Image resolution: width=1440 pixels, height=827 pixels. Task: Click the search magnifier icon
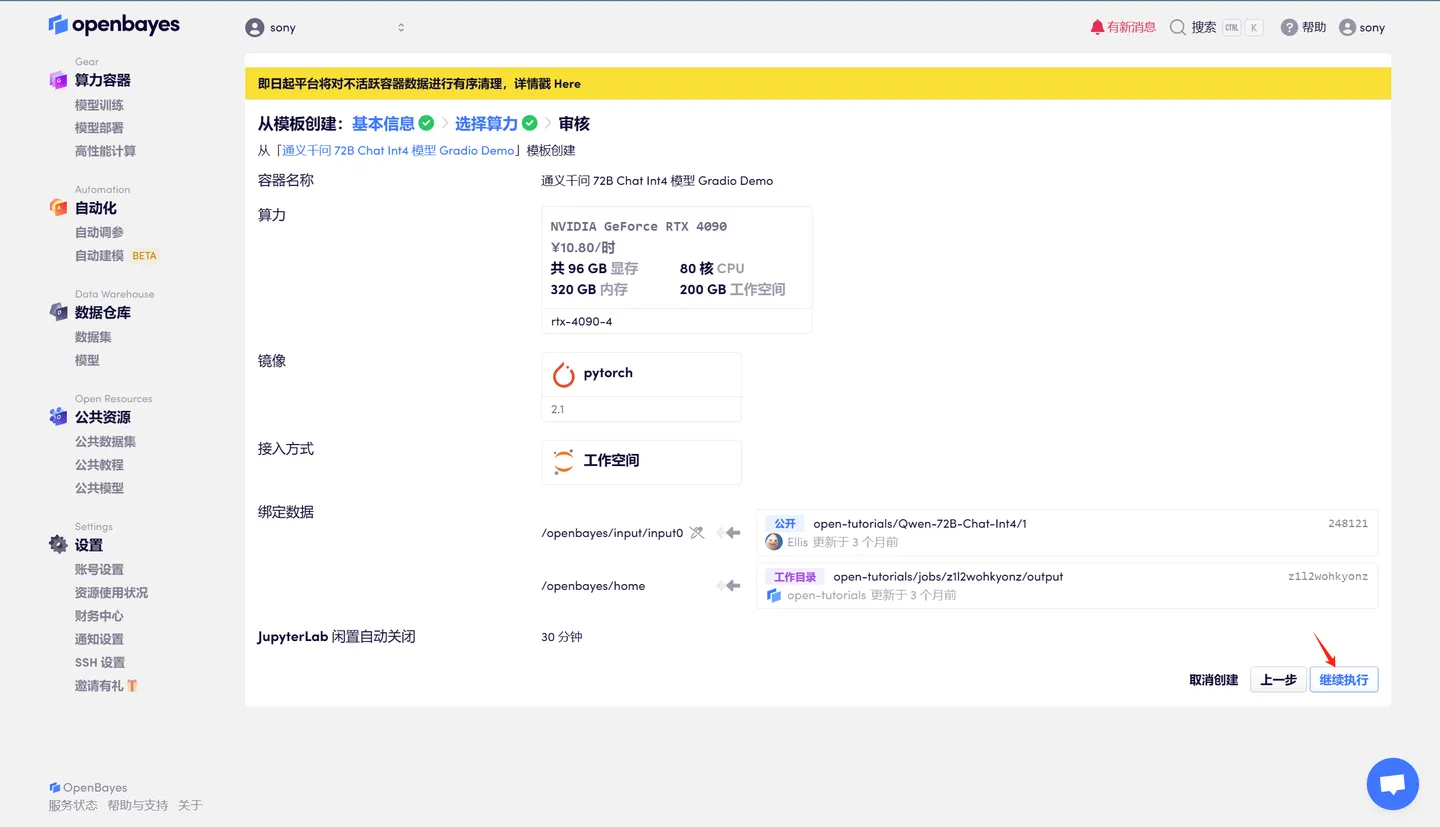1178,27
